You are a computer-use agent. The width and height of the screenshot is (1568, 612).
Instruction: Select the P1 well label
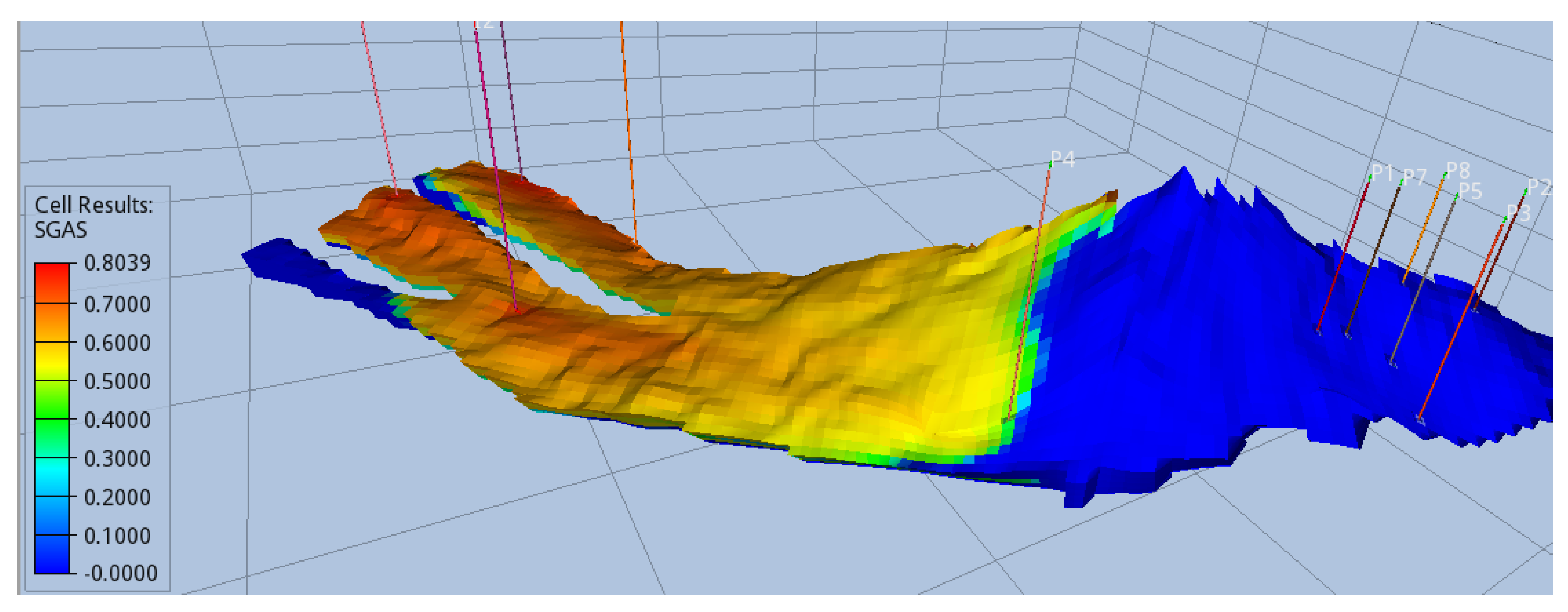(1382, 173)
